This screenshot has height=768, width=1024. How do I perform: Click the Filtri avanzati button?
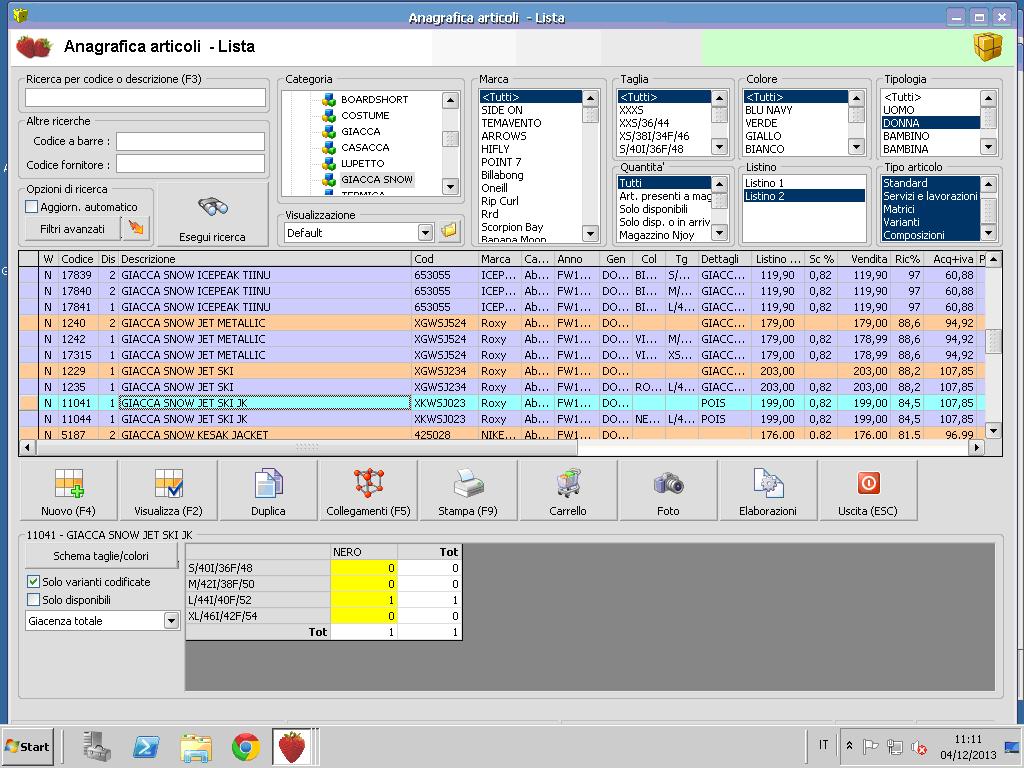coord(72,229)
